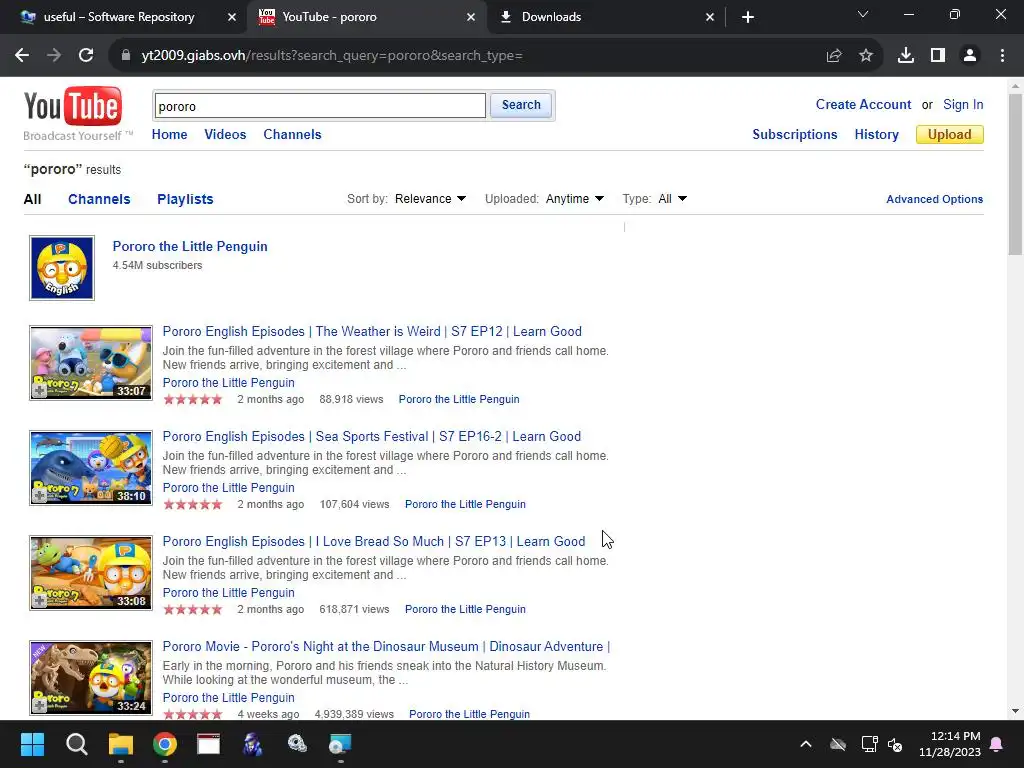
Task: Open Subscriptions
Action: coord(795,135)
